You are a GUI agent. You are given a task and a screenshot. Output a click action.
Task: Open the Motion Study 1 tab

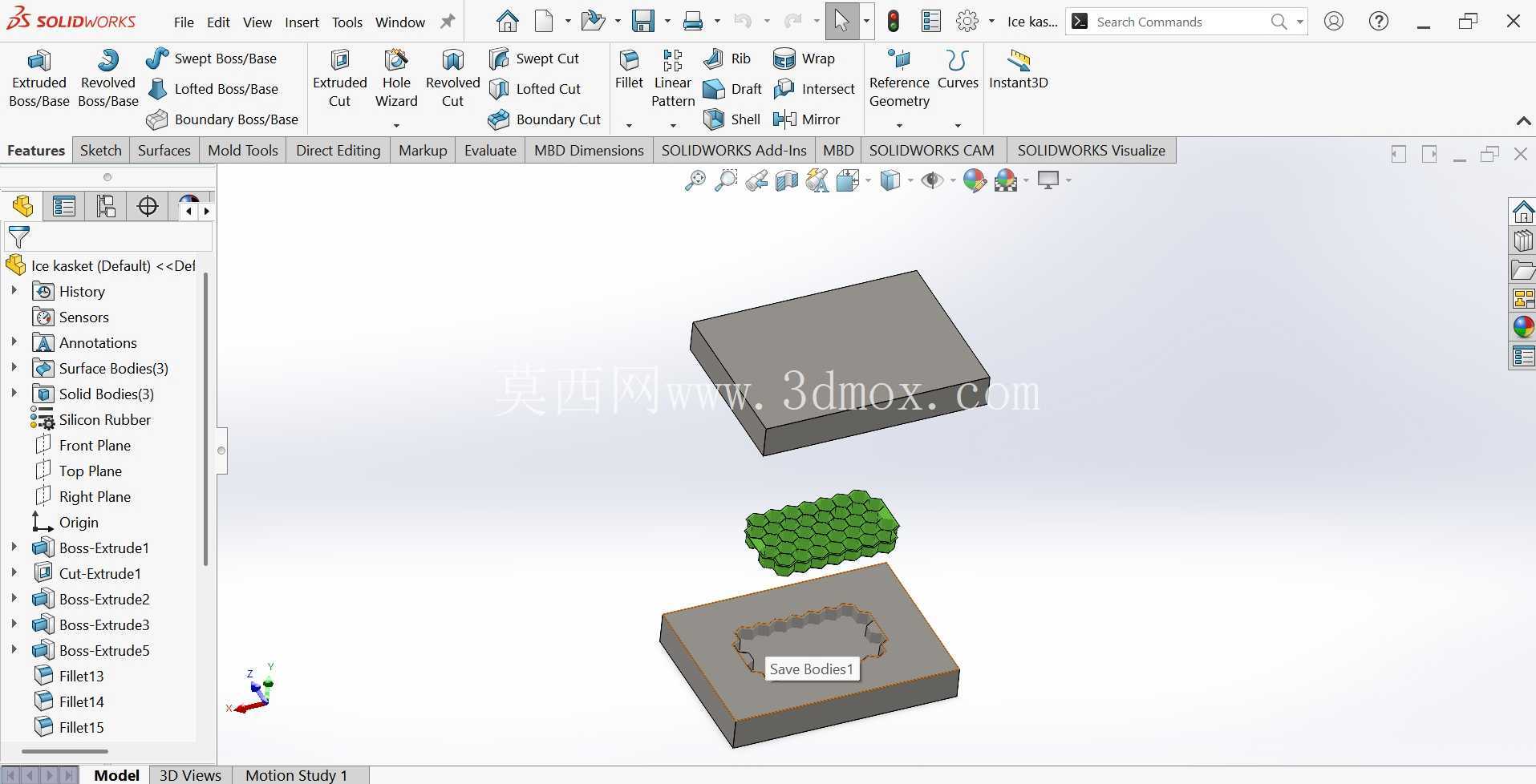[x=296, y=775]
